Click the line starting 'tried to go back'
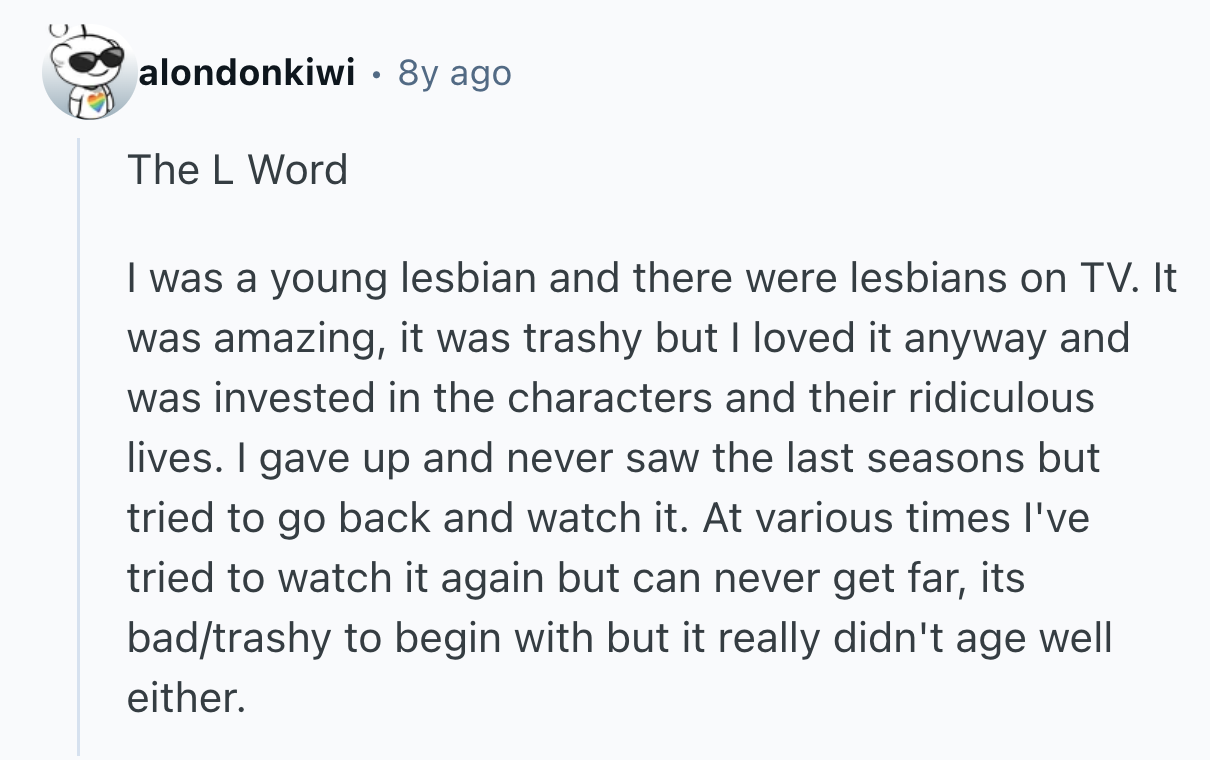The width and height of the screenshot is (1210, 760). coord(607,517)
